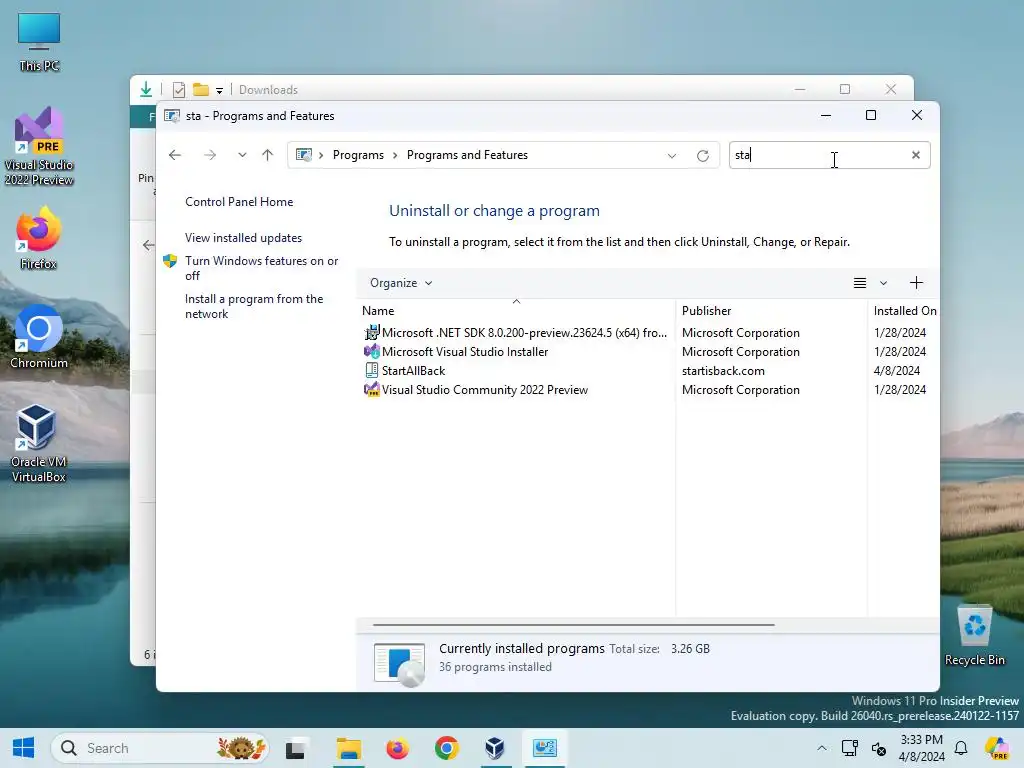Screen dimensions: 1024x768
Task: Go up one level with up arrow
Action: [267, 155]
